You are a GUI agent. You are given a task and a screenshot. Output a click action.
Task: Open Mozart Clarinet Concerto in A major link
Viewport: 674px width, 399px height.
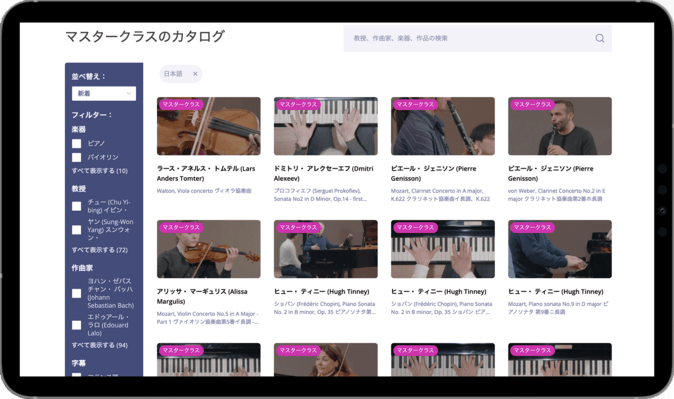click(x=440, y=195)
